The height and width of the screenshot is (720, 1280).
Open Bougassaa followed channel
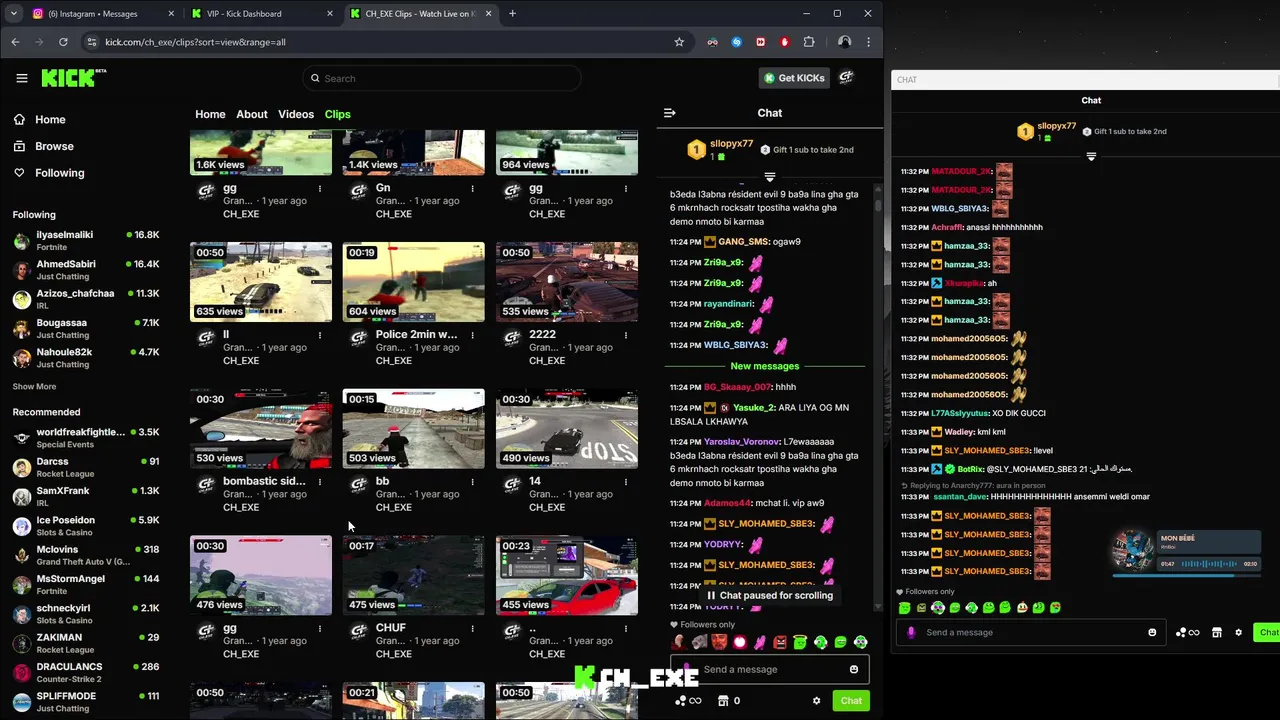click(x=84, y=329)
